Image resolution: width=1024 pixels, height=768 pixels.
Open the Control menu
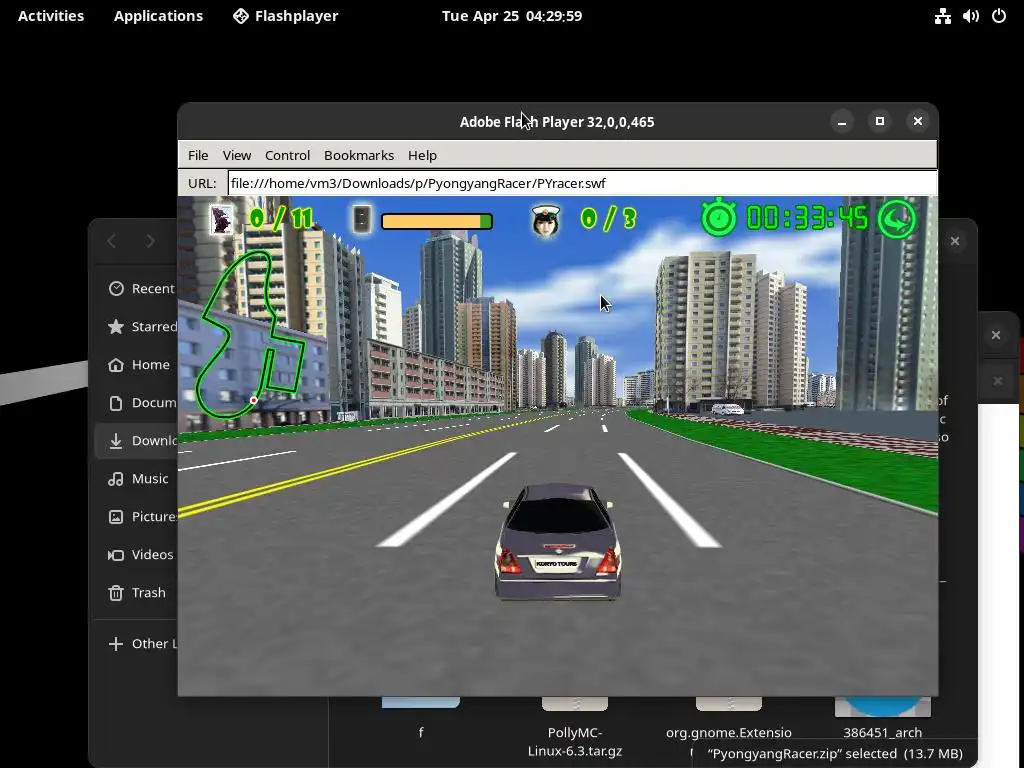[287, 155]
